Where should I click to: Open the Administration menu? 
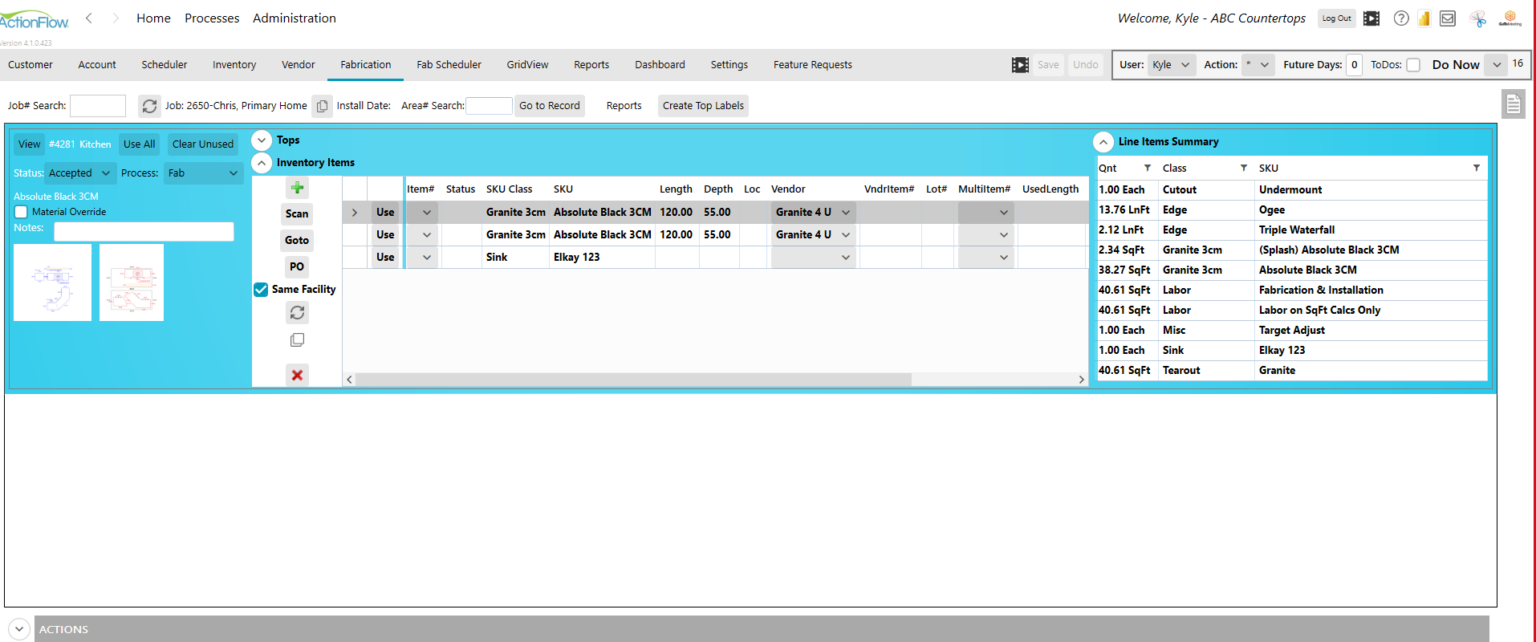pos(294,18)
